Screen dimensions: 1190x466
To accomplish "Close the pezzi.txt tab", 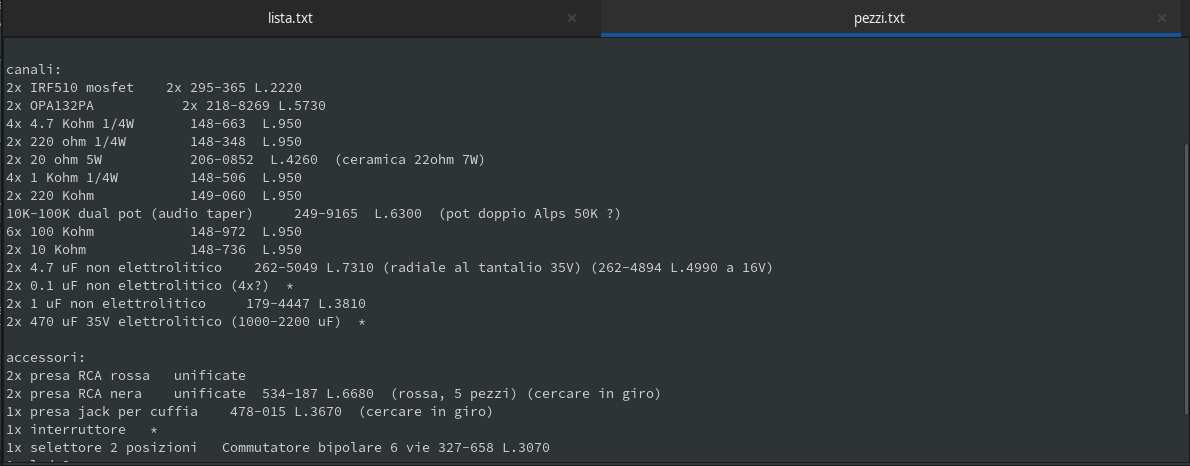I will point(1161,18).
